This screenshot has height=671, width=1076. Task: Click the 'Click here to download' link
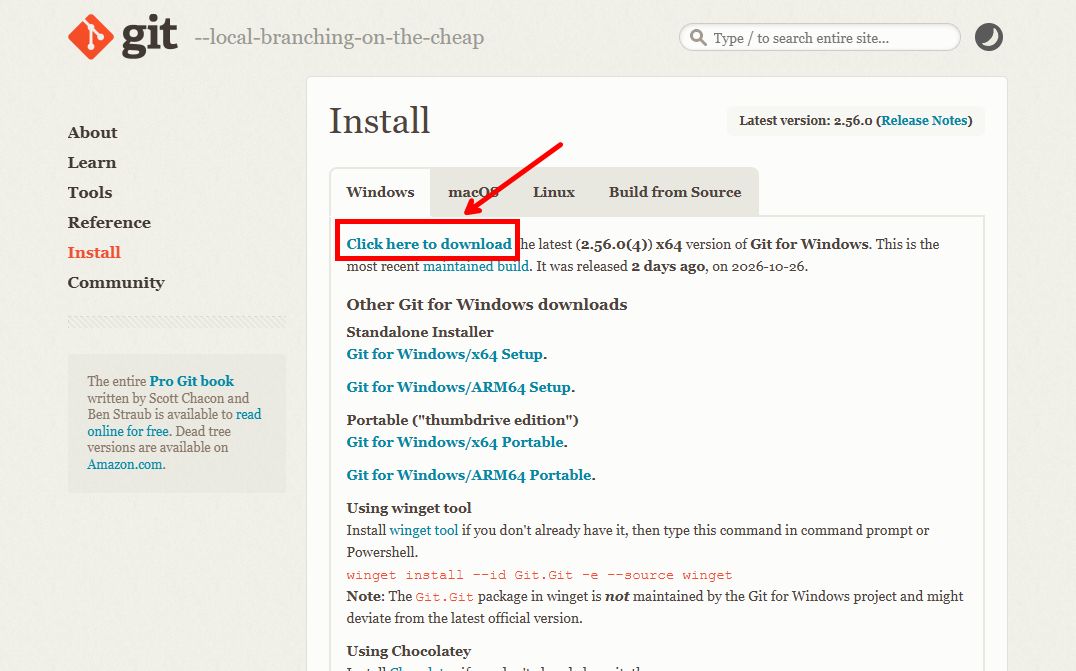429,244
